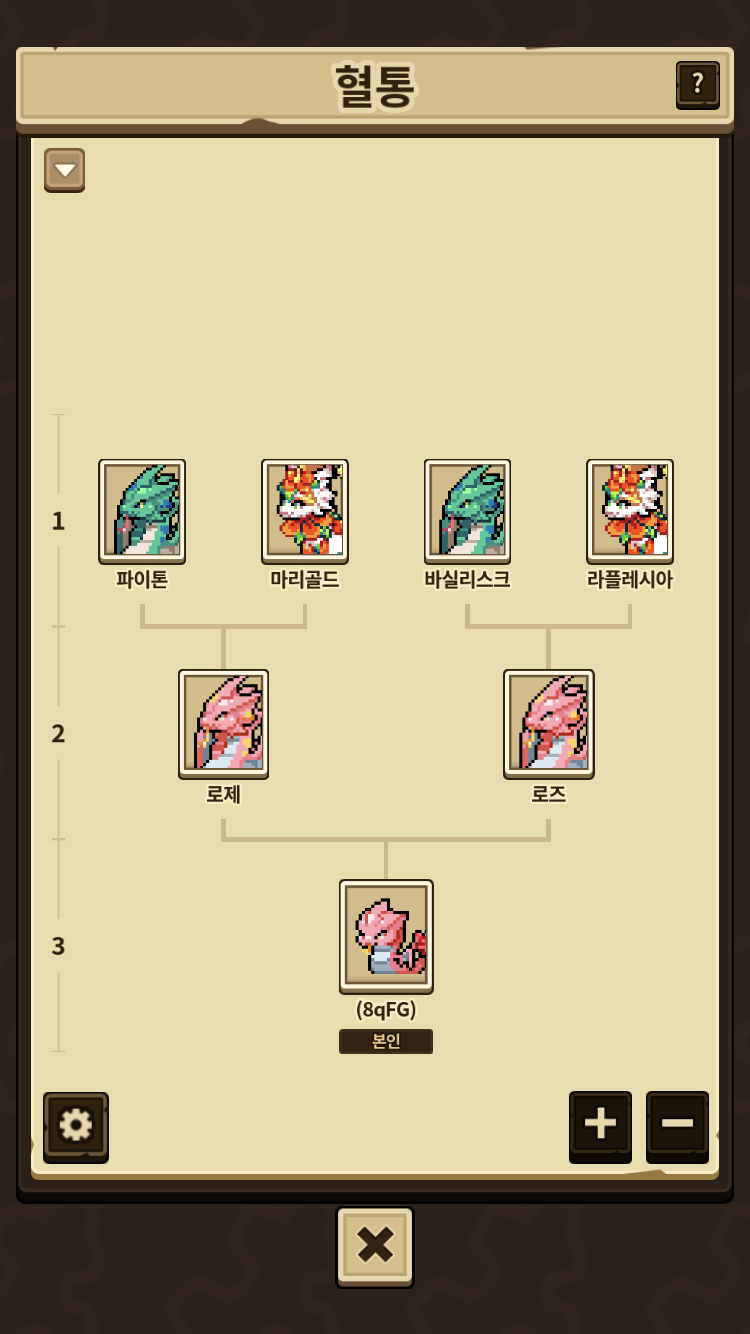Click generation 2 marker on the ruler
The width and height of the screenshot is (750, 1334).
[x=58, y=733]
